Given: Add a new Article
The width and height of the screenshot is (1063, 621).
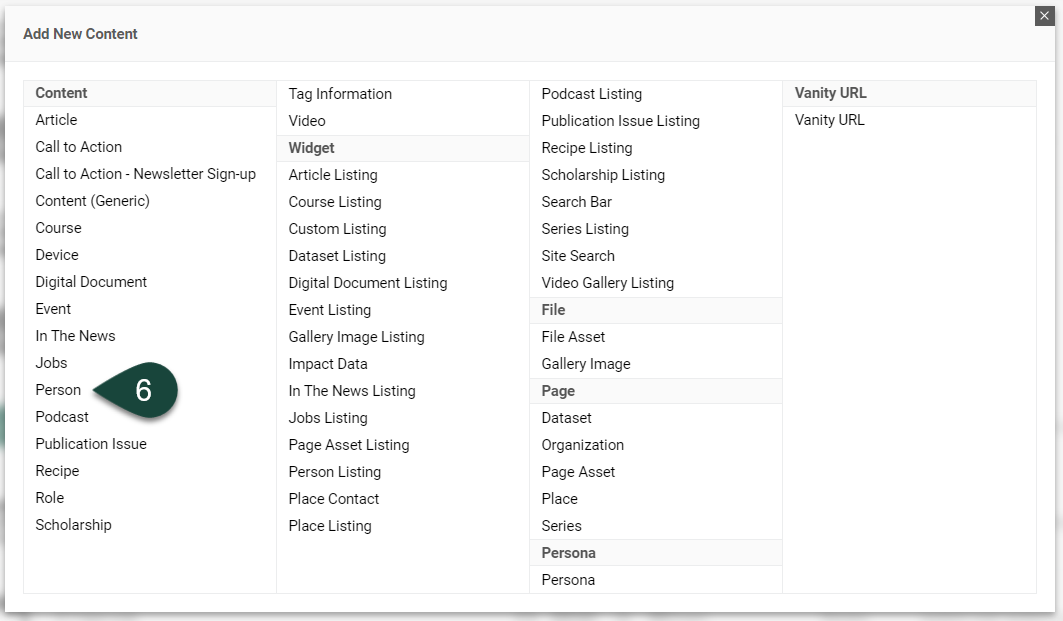Looking at the screenshot, I should (56, 120).
